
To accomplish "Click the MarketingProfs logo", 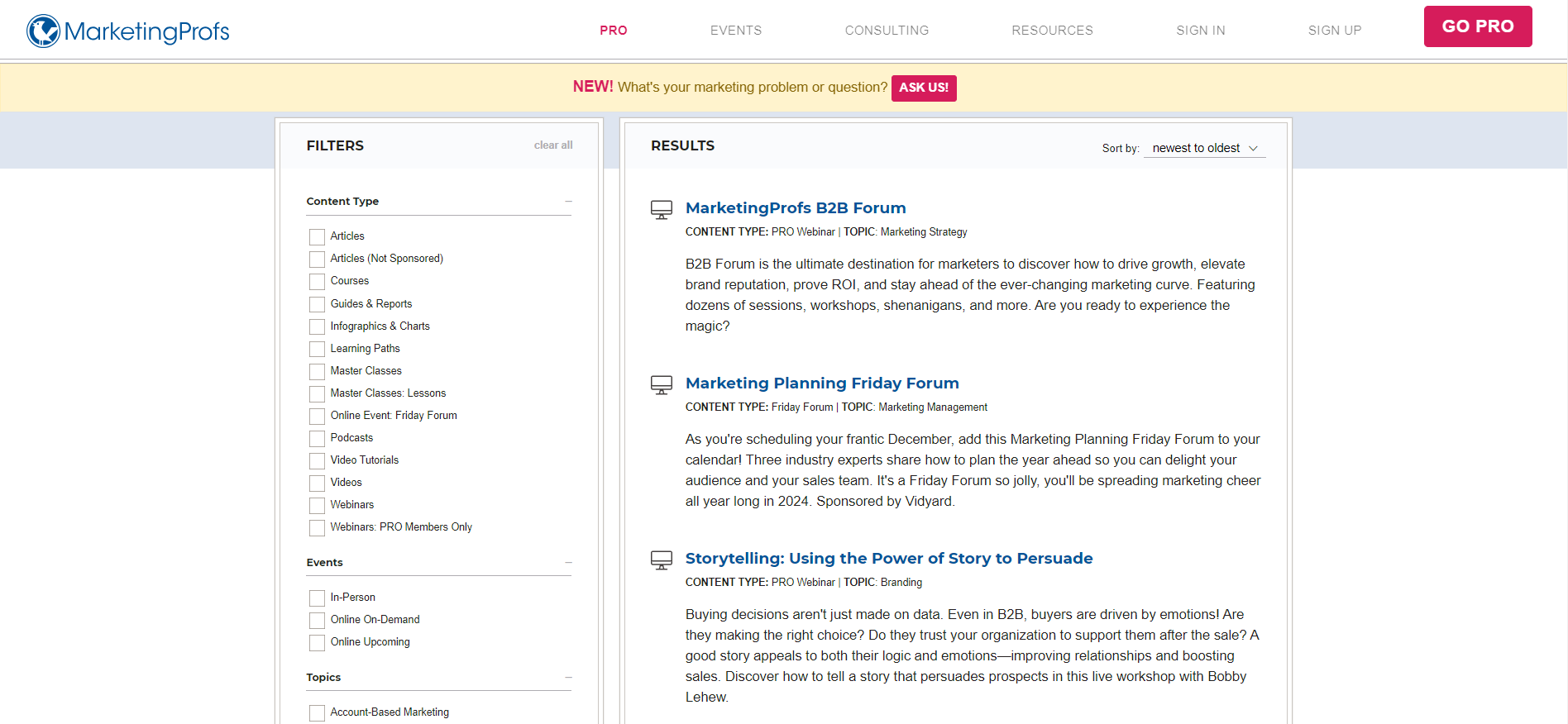I will tap(128, 31).
